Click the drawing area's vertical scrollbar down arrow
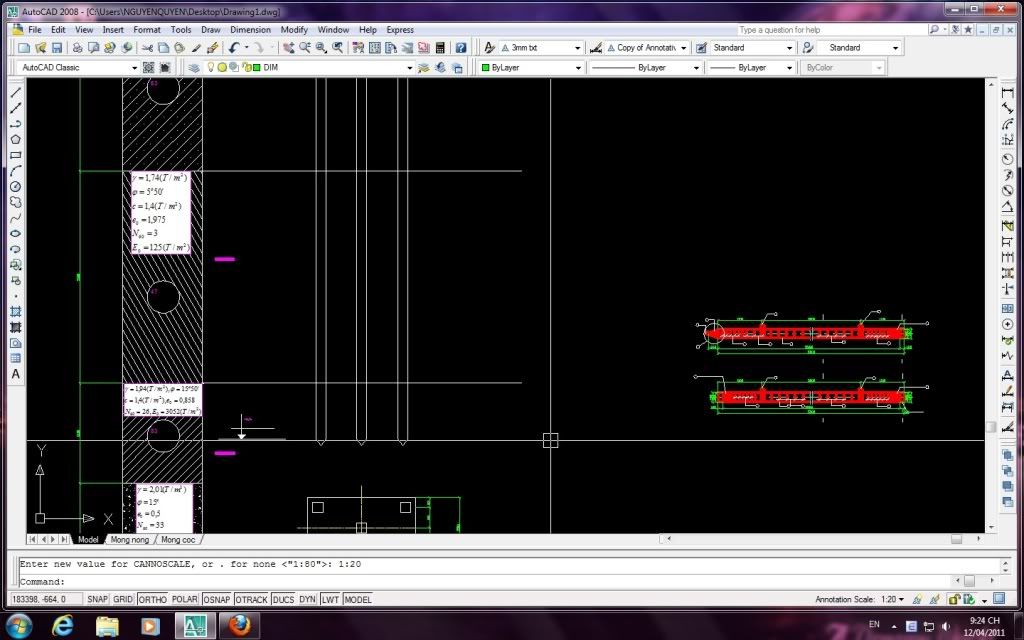 (x=991, y=527)
